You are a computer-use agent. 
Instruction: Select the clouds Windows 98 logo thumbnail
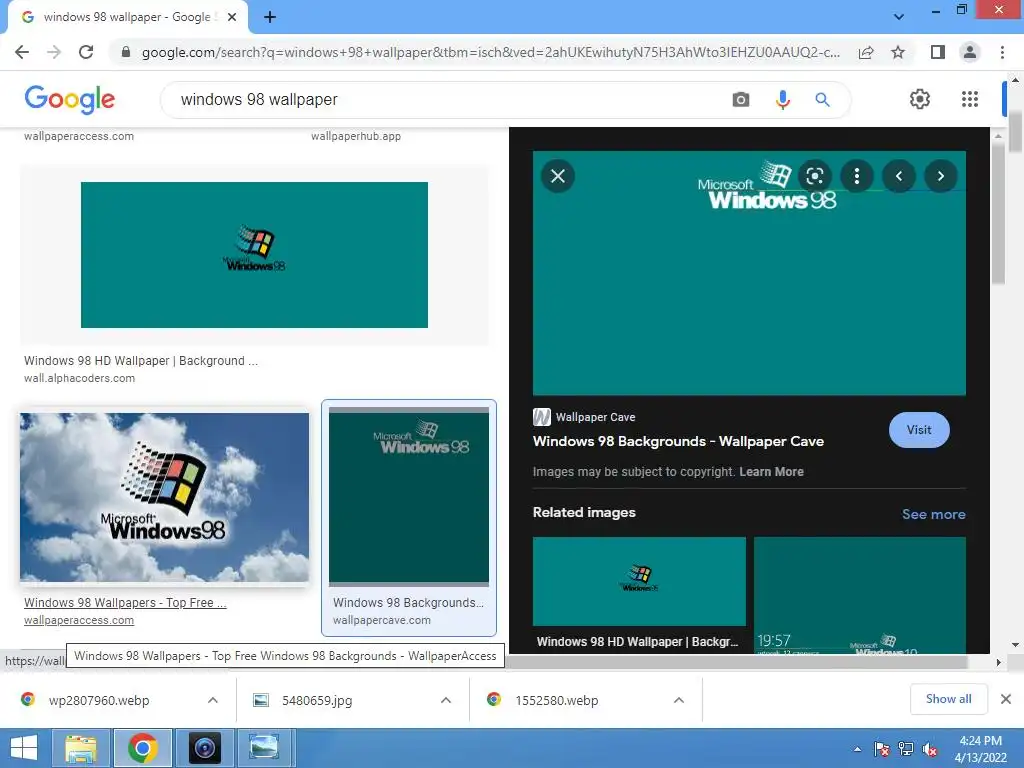pos(164,497)
